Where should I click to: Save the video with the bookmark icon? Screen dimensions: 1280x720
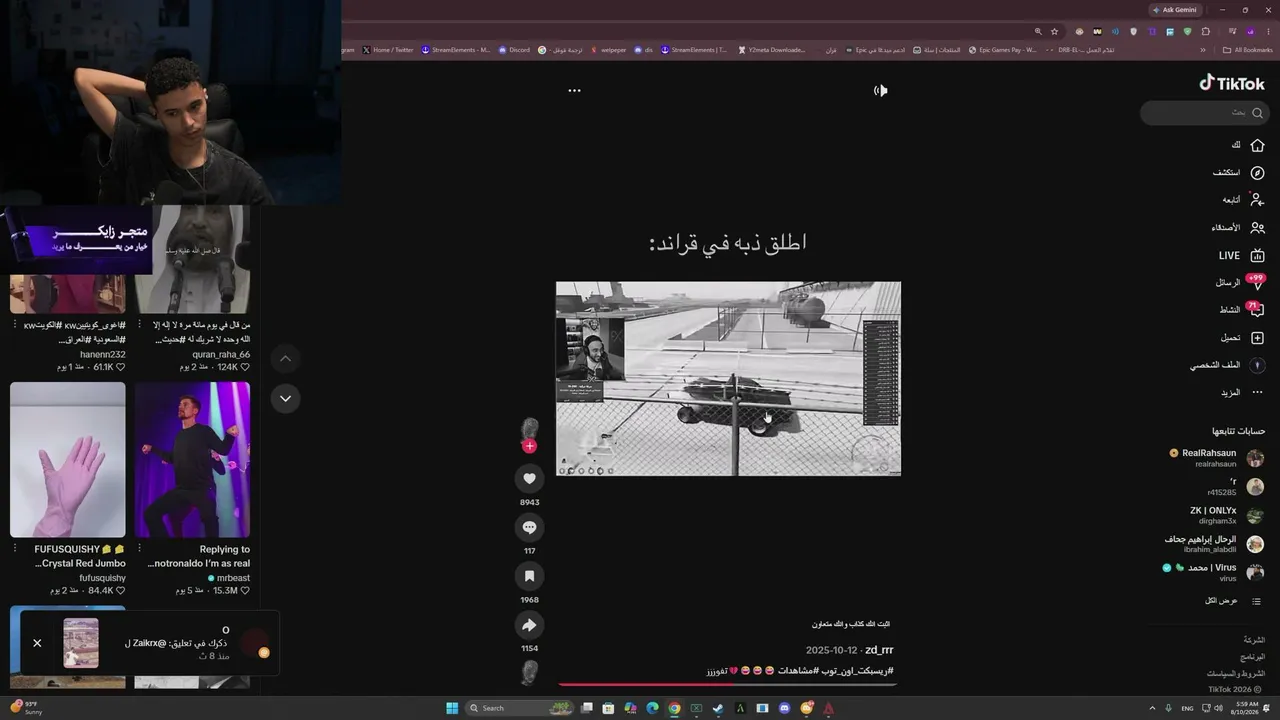tap(530, 576)
